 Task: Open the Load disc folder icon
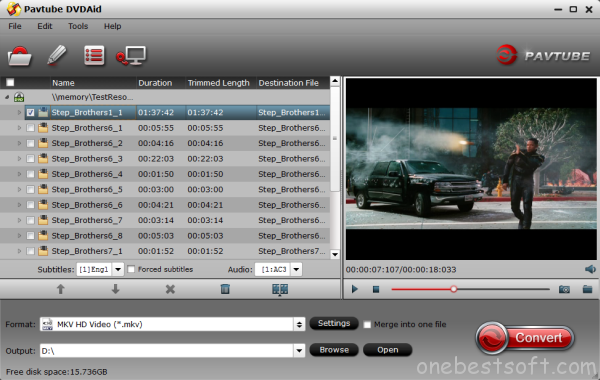click(x=20, y=56)
